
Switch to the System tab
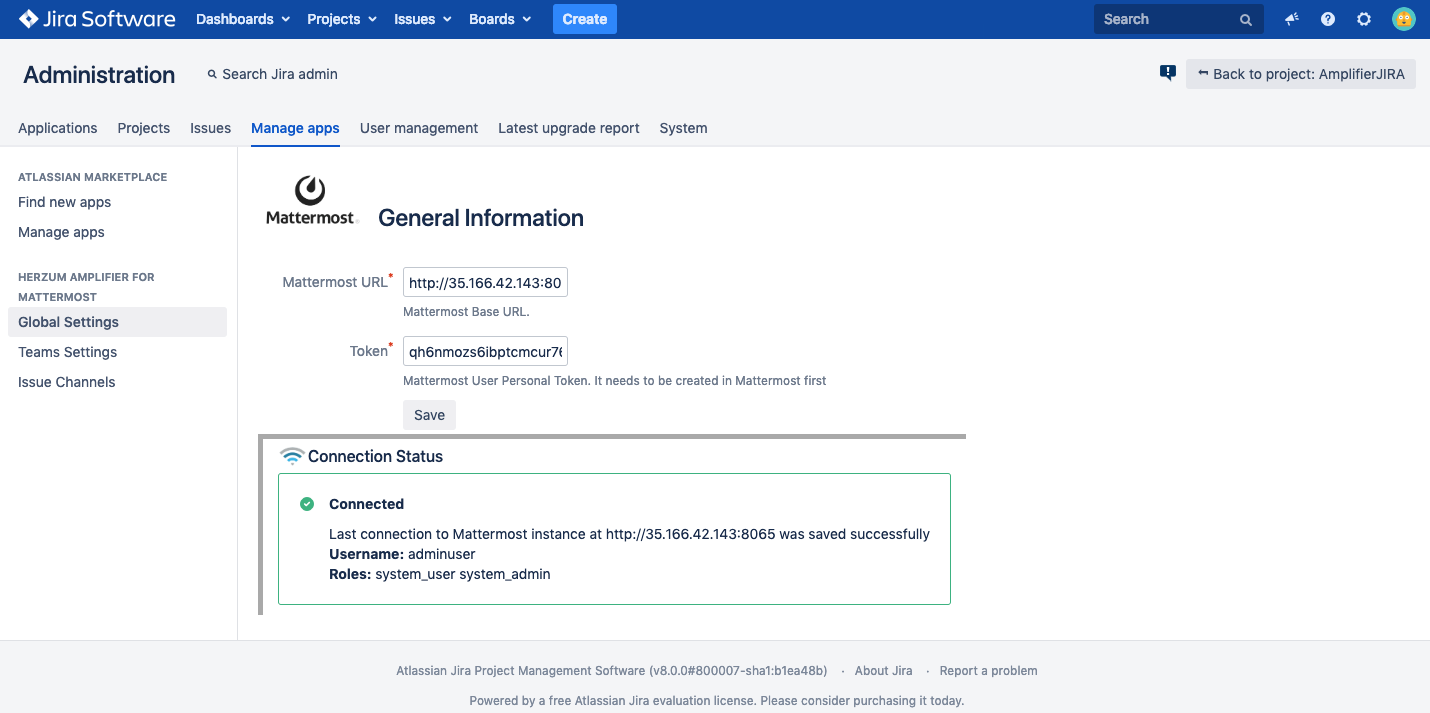coord(683,128)
